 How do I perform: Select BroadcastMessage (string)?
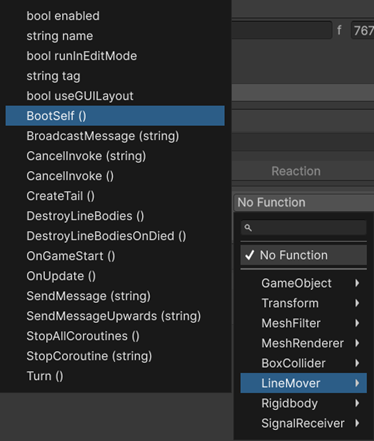tap(115, 136)
